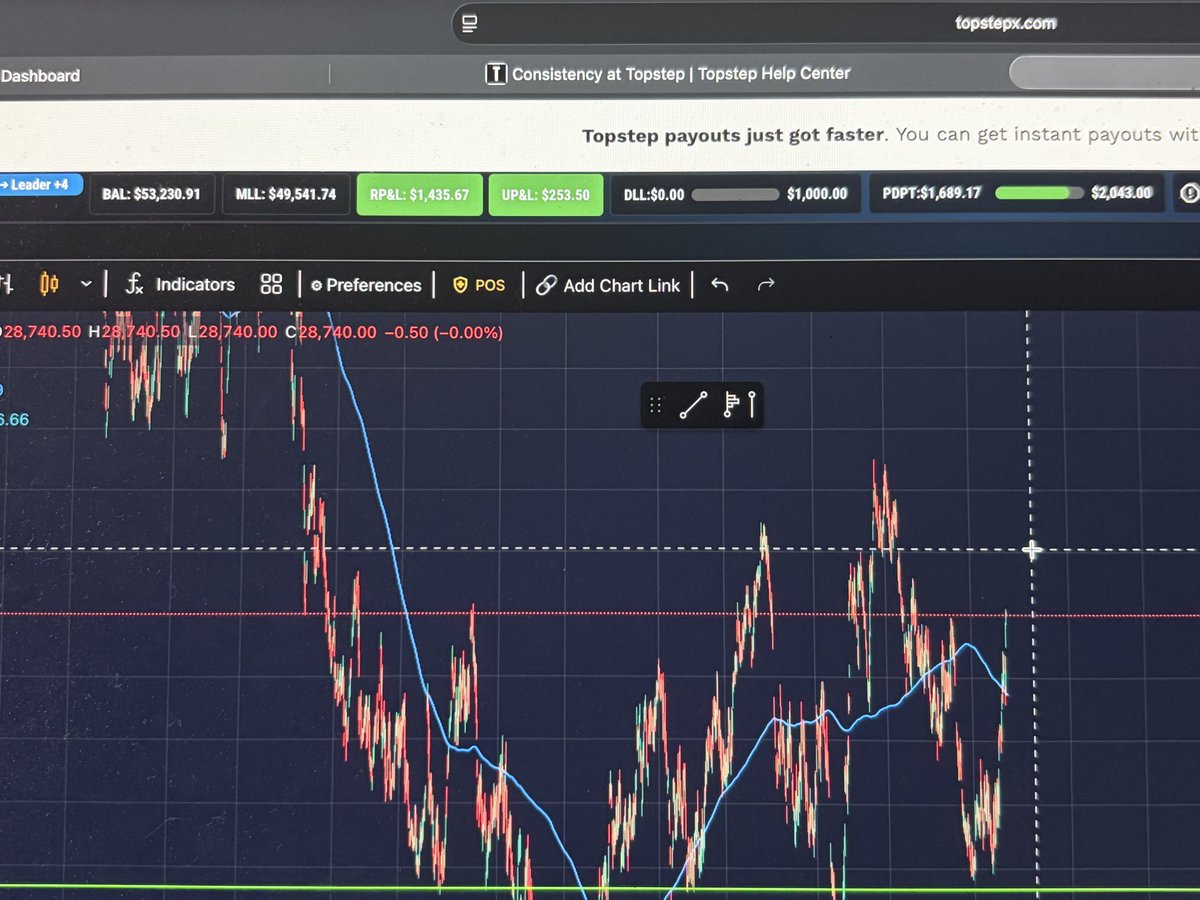This screenshot has width=1200, height=900.
Task: Undo the last chart action
Action: click(x=719, y=286)
